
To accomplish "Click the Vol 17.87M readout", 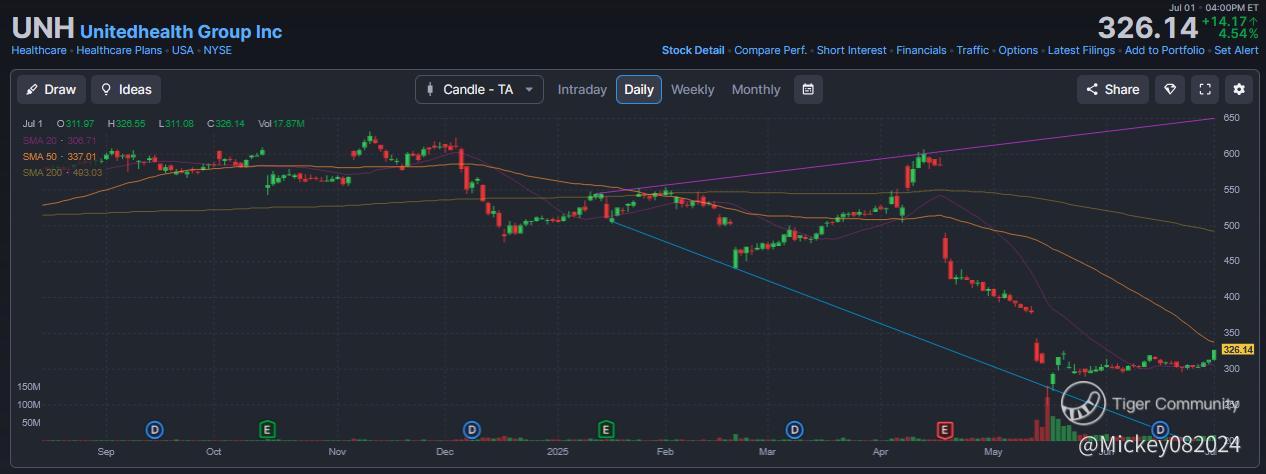I will tap(281, 124).
